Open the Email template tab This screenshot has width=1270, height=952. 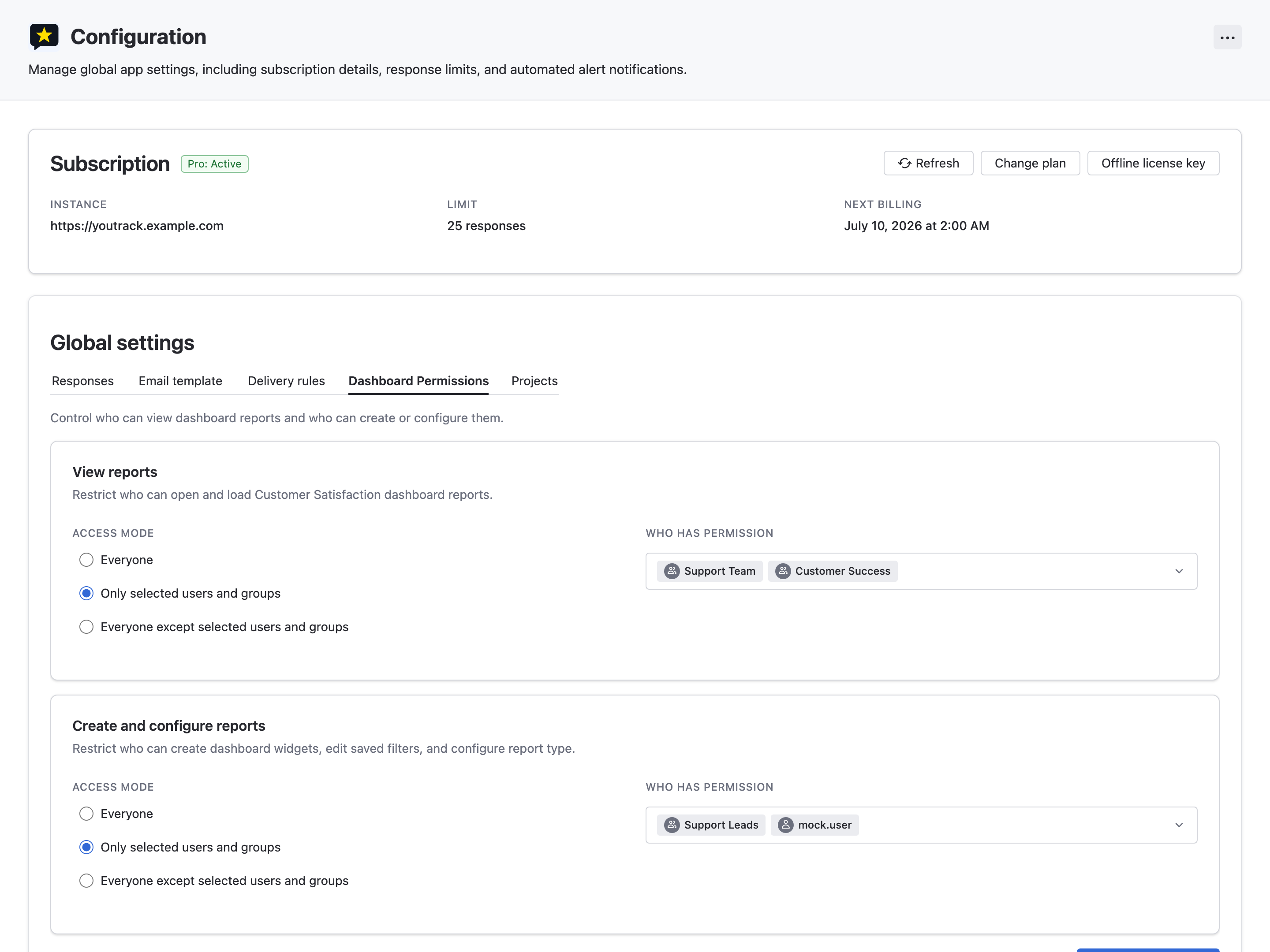(x=180, y=381)
